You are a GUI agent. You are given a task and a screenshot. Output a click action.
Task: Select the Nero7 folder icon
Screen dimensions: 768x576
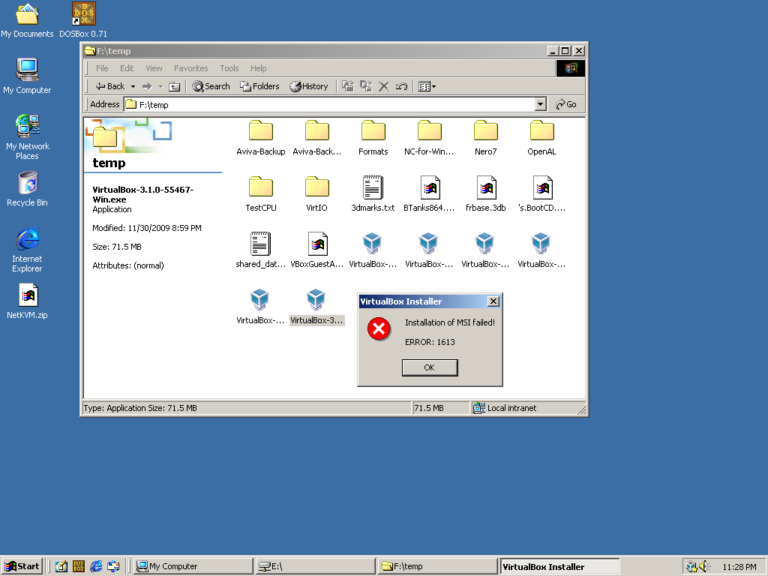click(x=486, y=132)
